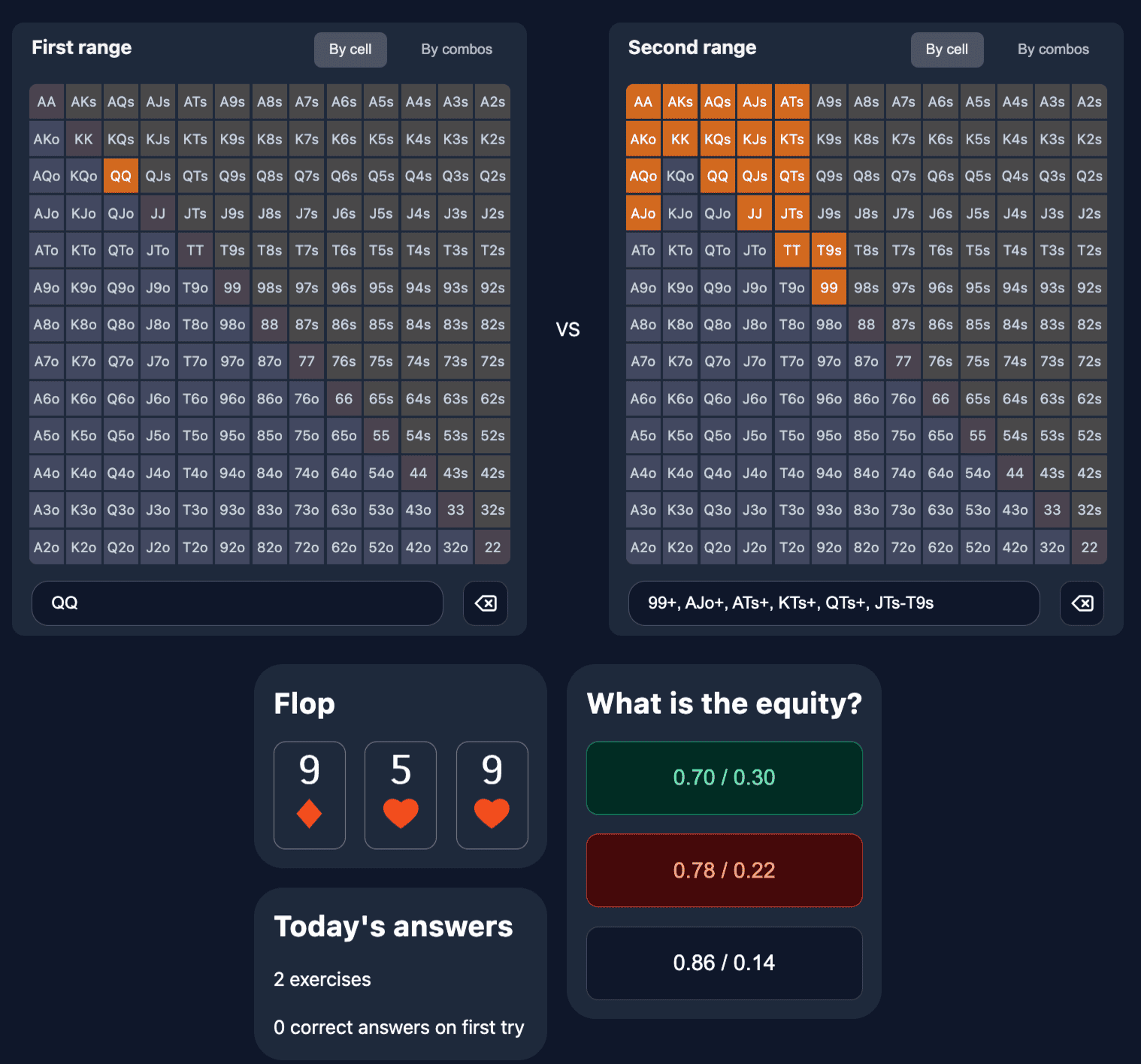1141x1064 pixels.
Task: Toggle KK in the first range grid
Action: click(x=83, y=139)
